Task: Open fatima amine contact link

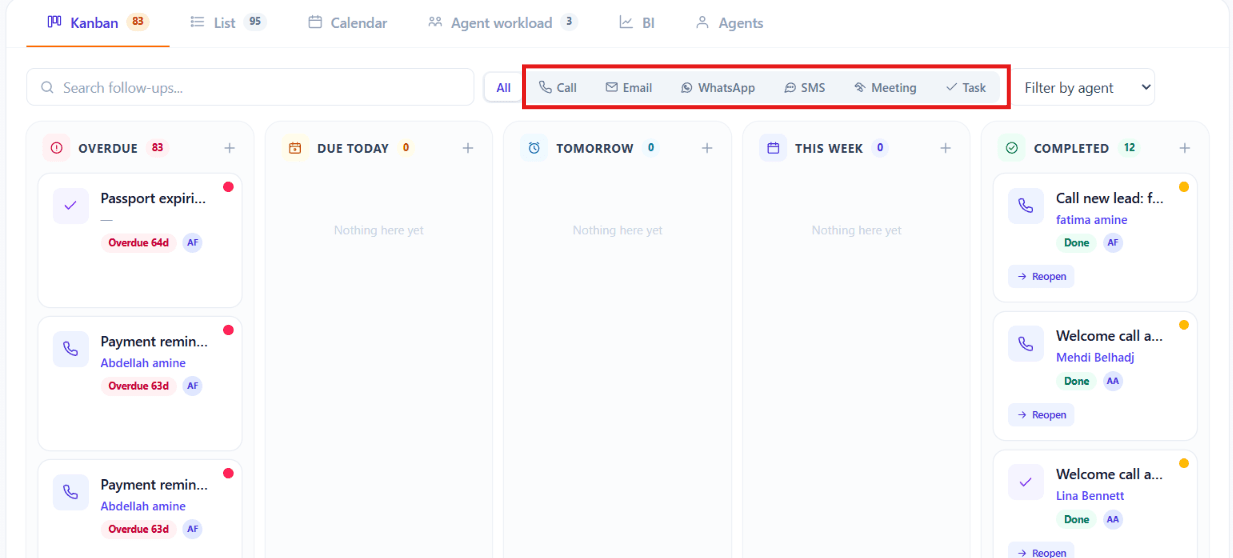Action: [x=1092, y=220]
